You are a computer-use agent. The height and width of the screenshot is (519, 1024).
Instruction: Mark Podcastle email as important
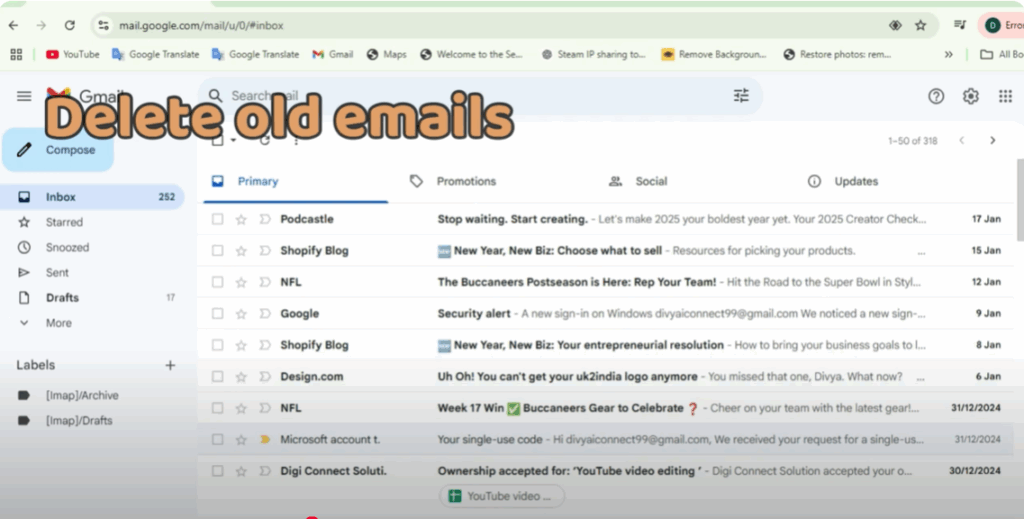pyautogui.click(x=264, y=219)
